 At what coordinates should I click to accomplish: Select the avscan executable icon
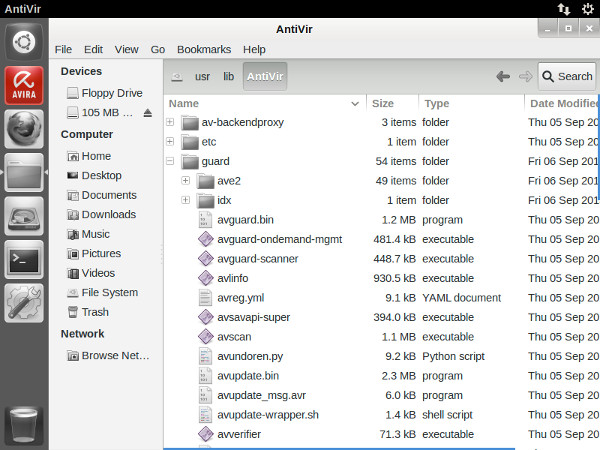point(205,337)
